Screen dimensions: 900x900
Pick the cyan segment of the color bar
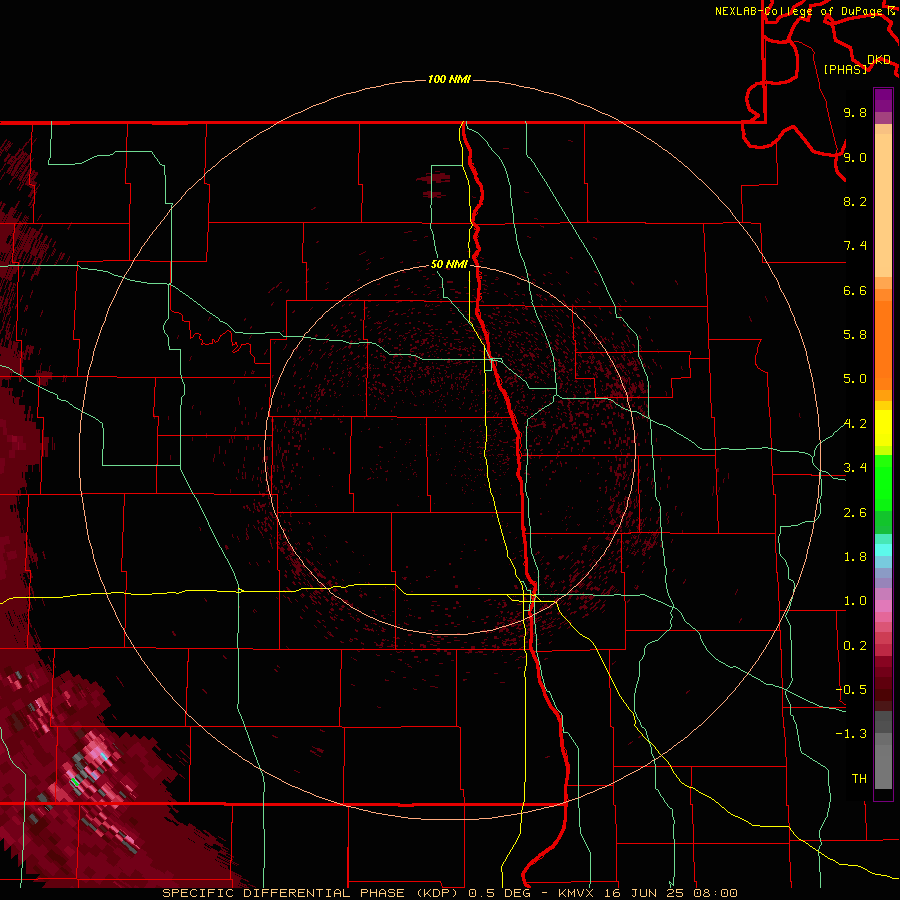883,550
